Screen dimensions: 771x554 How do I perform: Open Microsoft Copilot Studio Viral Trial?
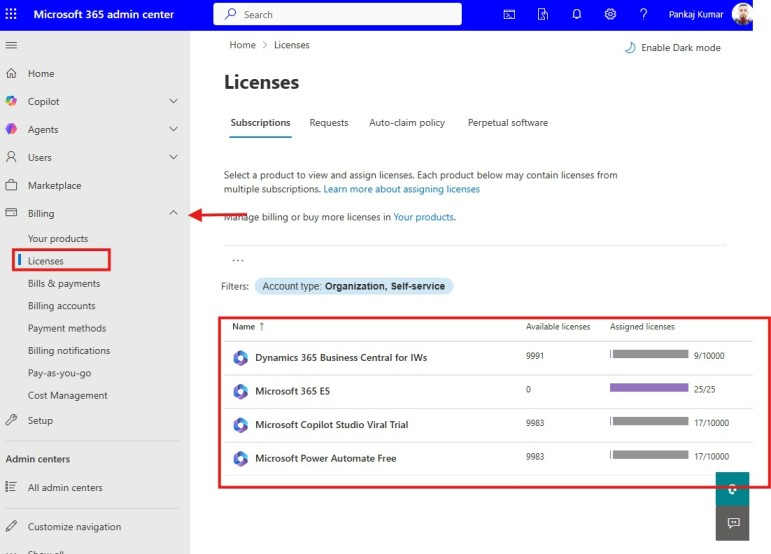coord(331,425)
